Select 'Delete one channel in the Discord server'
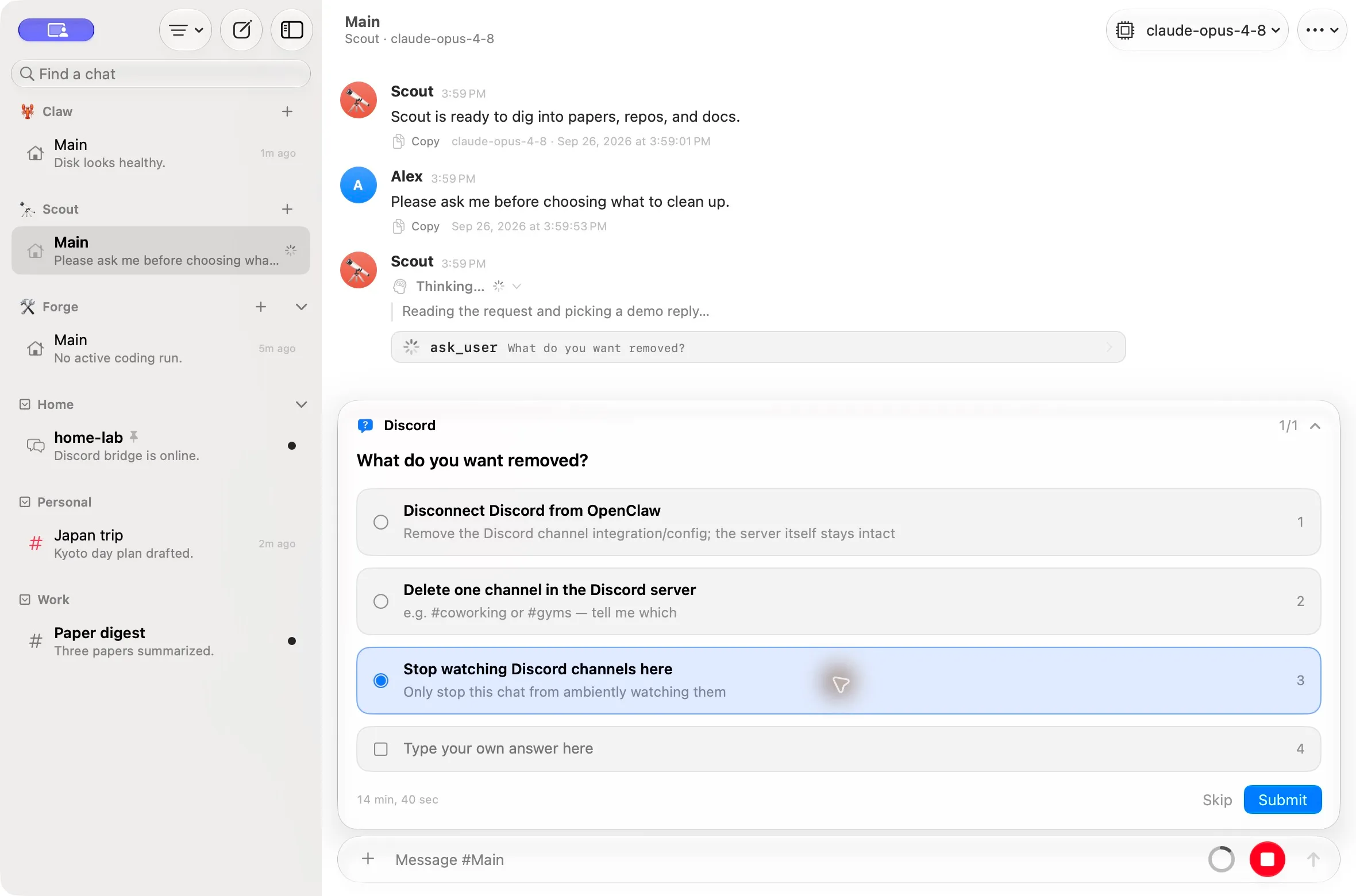 (838, 601)
